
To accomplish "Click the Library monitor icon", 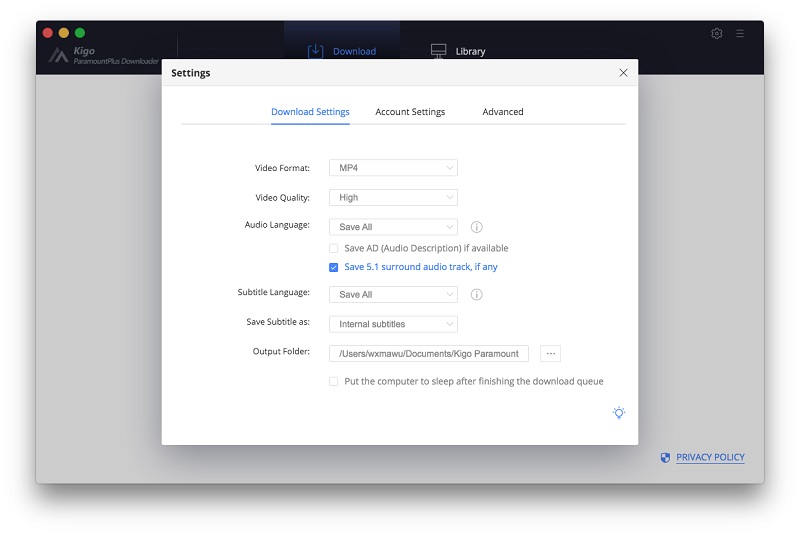I will [438, 51].
